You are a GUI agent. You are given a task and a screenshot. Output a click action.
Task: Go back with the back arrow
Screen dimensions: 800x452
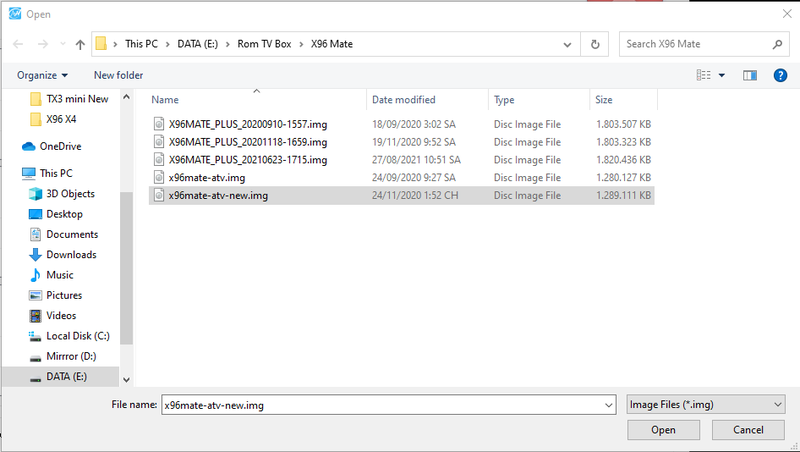18,44
